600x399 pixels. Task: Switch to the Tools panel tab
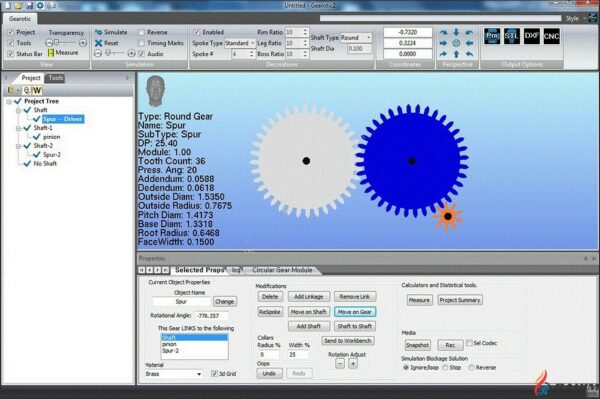[x=55, y=78]
